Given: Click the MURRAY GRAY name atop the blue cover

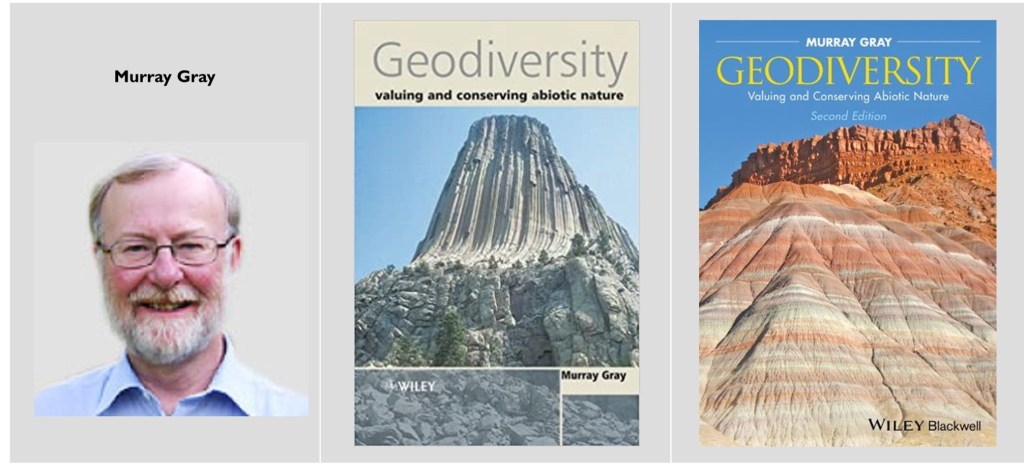Looking at the screenshot, I should tap(848, 42).
